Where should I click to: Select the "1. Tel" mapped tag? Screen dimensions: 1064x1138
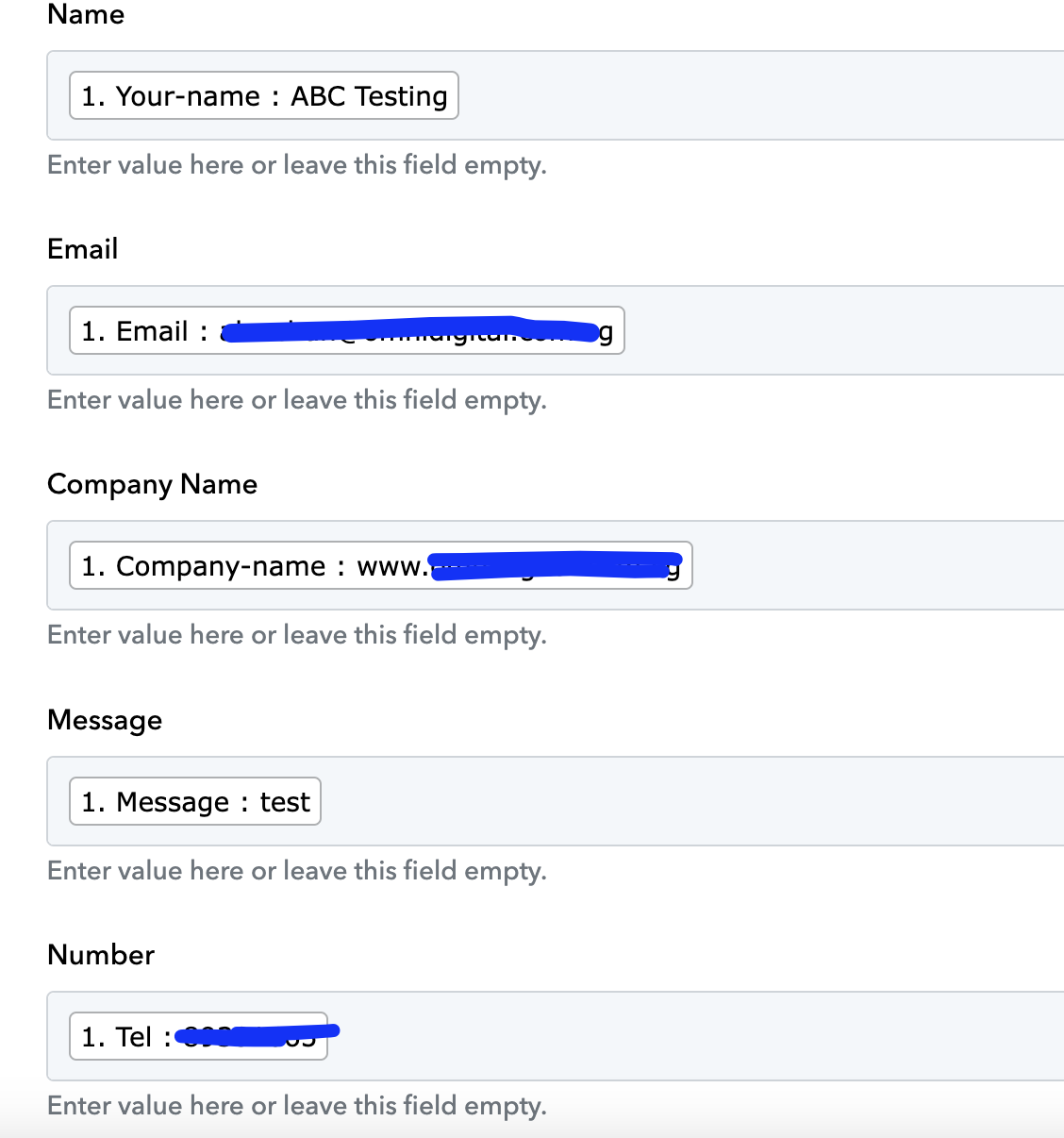coord(199,1036)
